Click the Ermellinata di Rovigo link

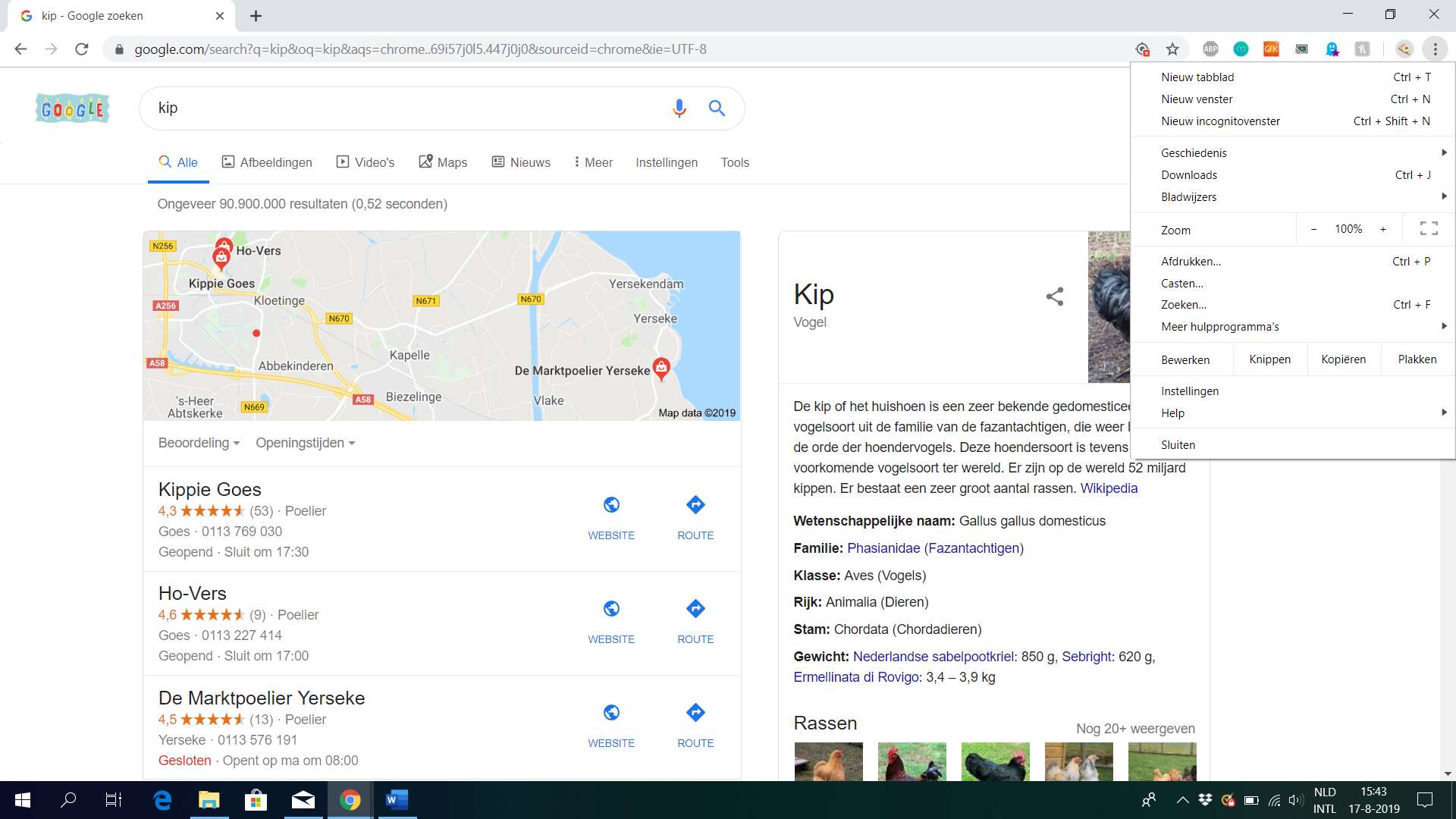point(856,677)
